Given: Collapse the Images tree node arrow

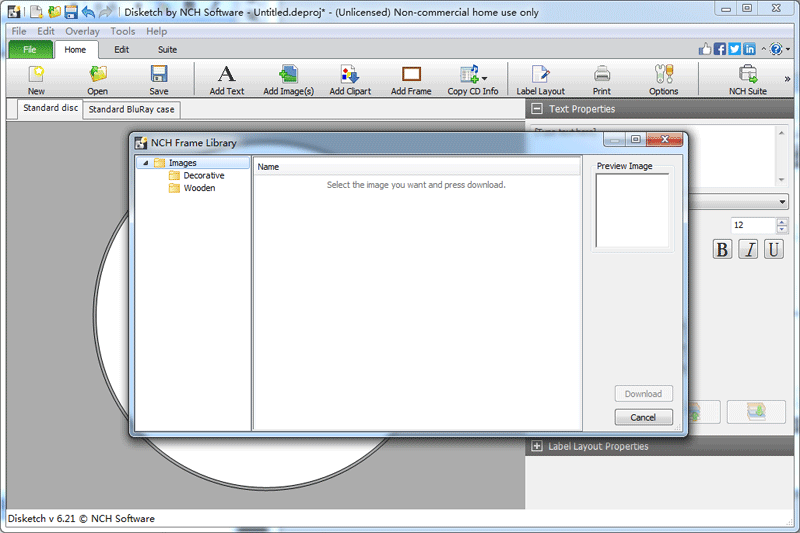Looking at the screenshot, I should click(145, 163).
